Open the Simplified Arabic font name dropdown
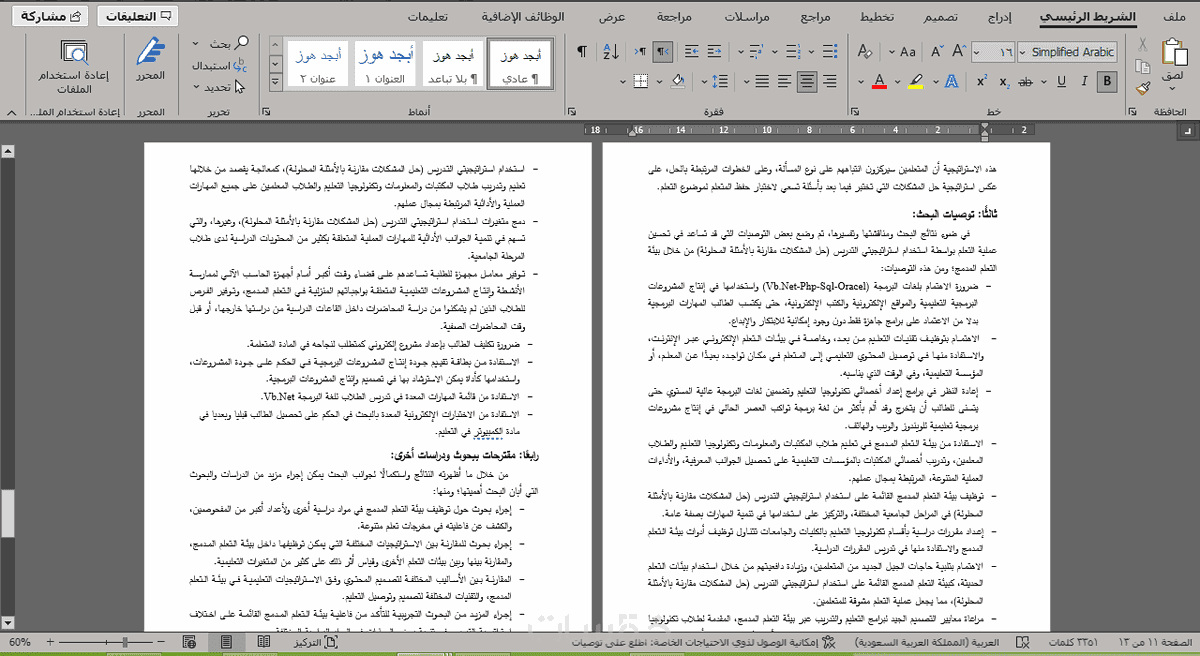The image size is (1200, 656). tap(1023, 52)
